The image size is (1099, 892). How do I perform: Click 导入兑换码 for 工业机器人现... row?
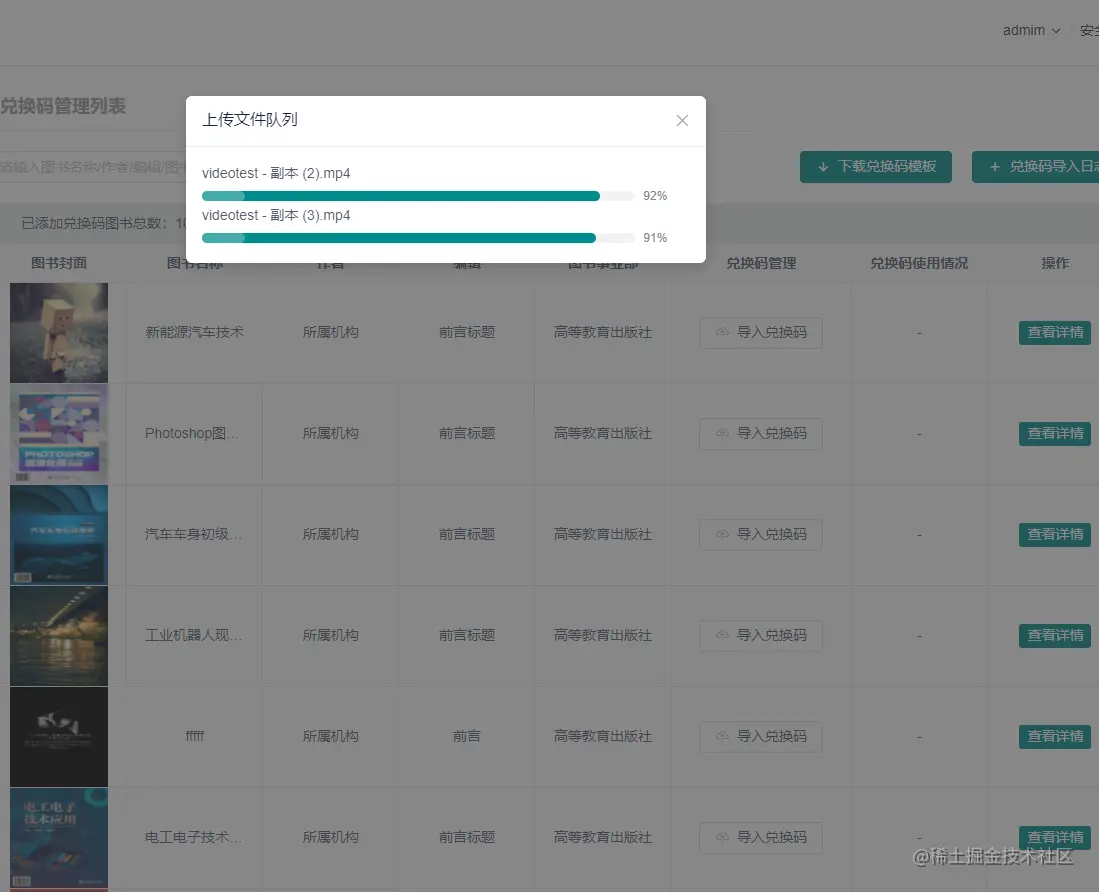(x=760, y=635)
